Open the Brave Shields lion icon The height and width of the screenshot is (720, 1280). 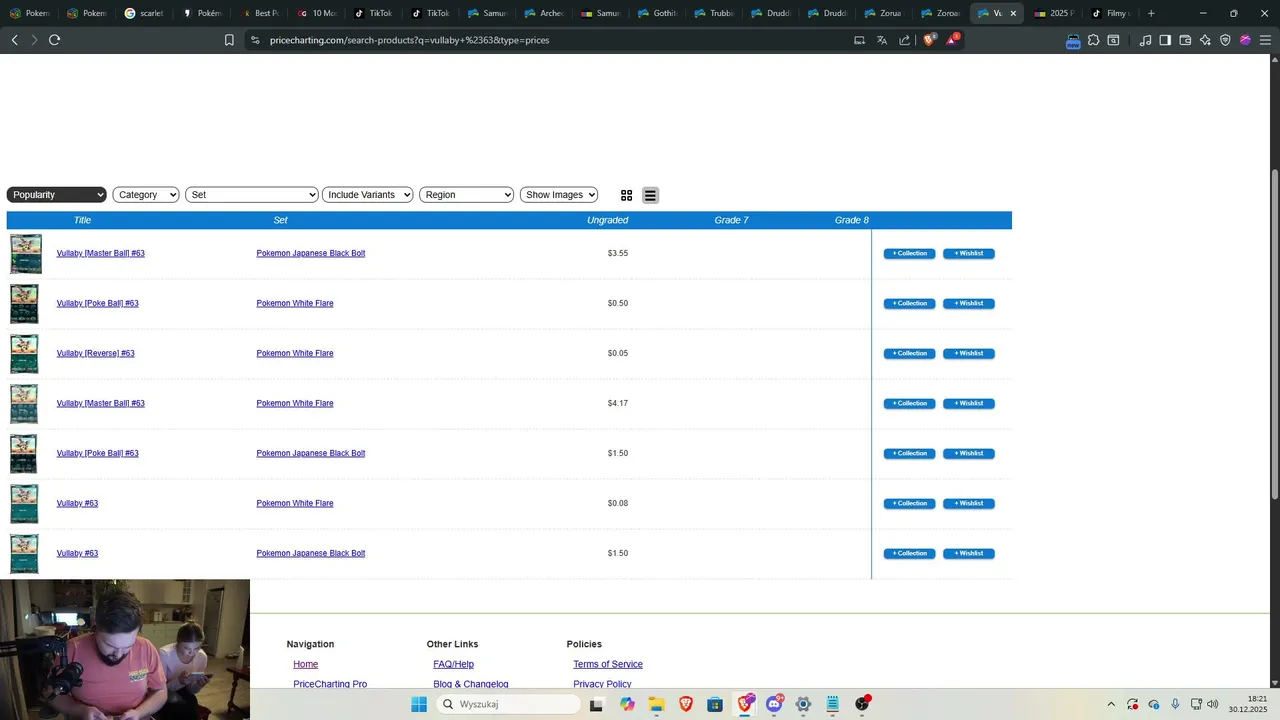click(929, 39)
